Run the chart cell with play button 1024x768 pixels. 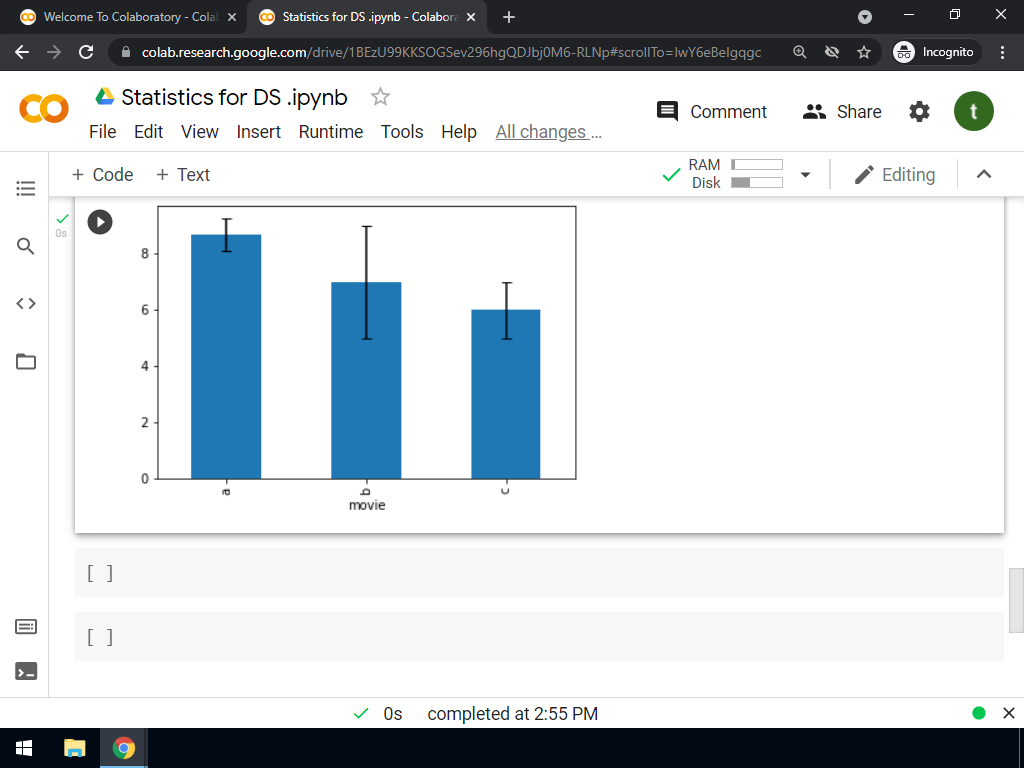[100, 222]
